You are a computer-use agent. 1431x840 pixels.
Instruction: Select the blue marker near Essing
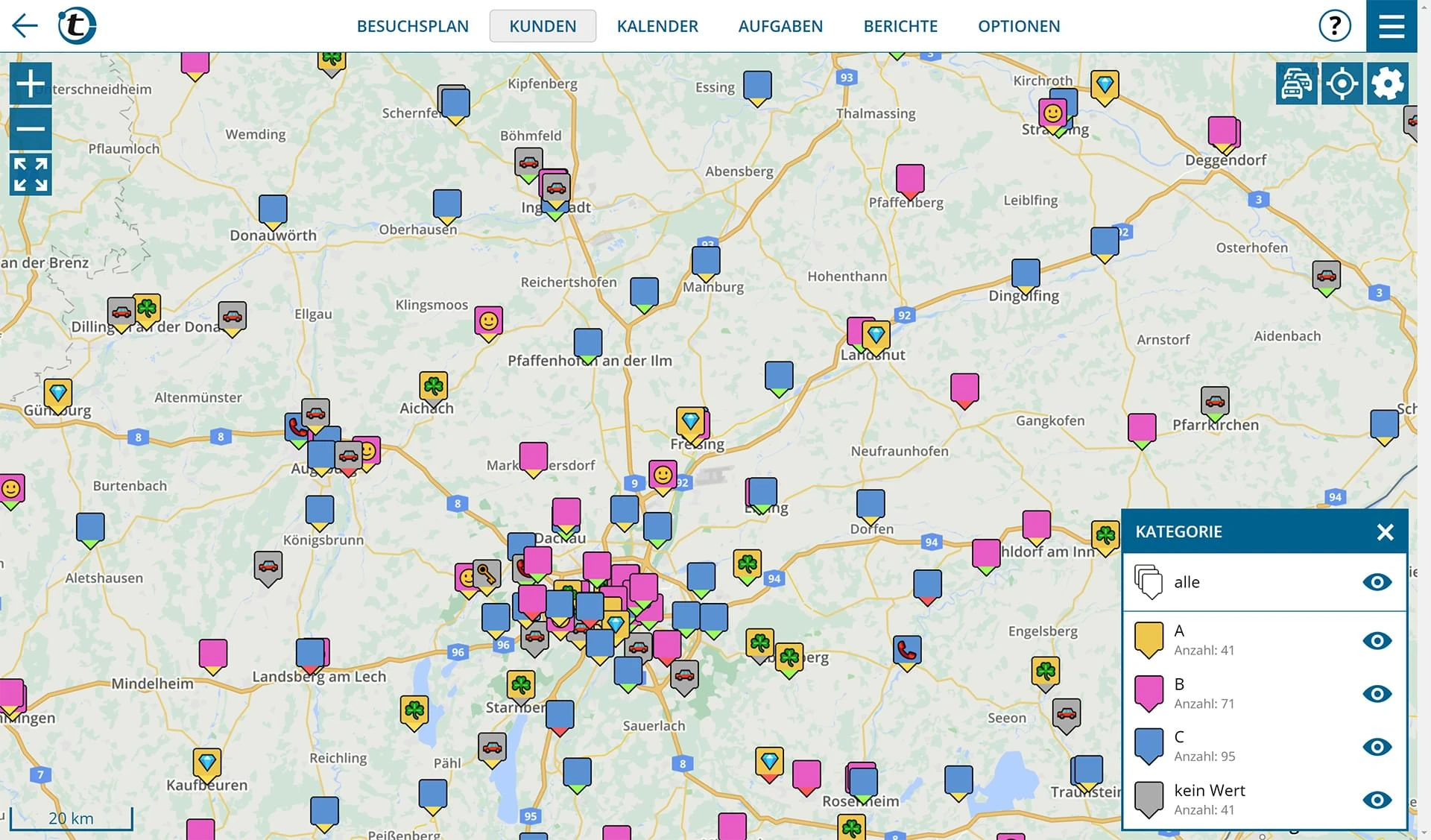(x=757, y=88)
